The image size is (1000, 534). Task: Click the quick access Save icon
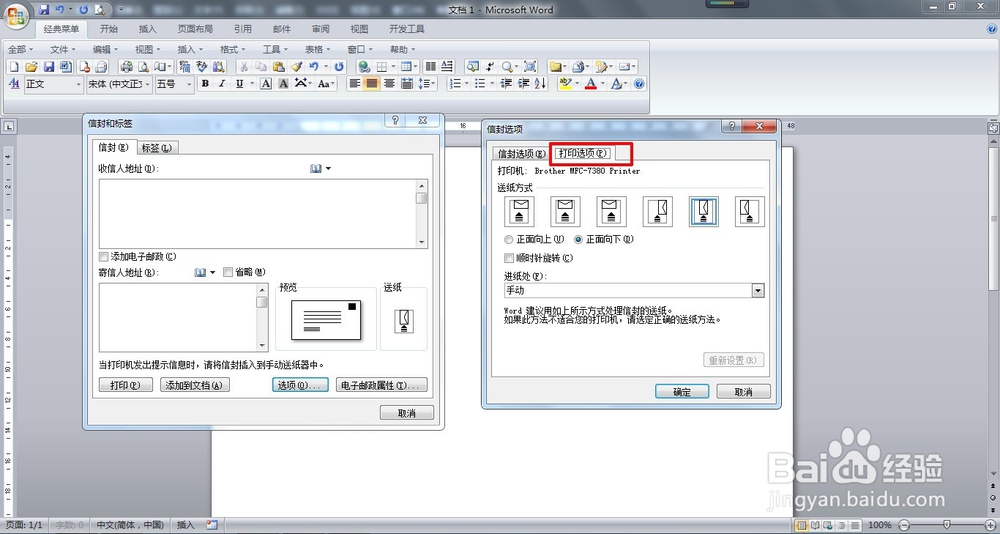pos(44,10)
